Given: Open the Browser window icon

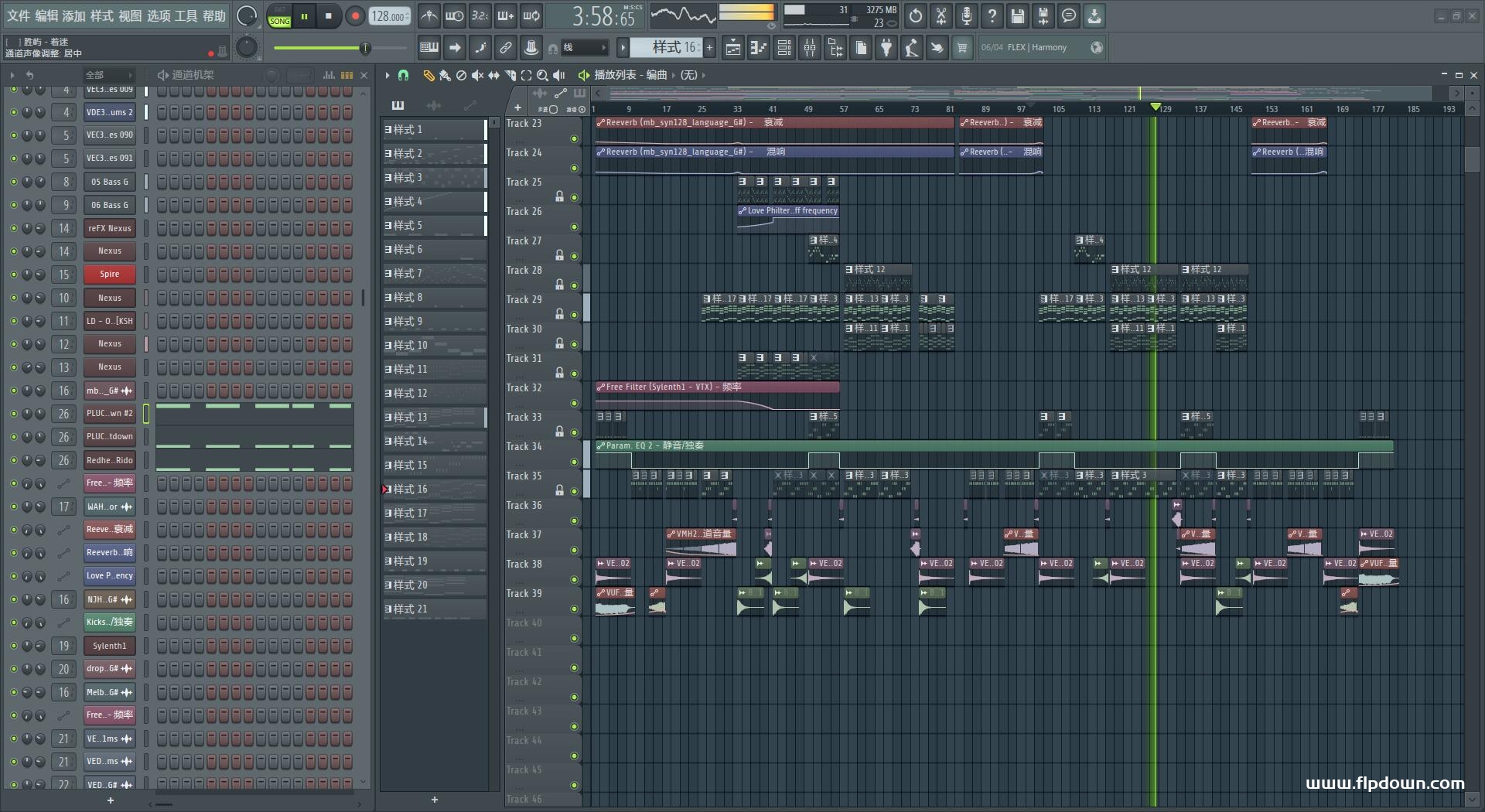Looking at the screenshot, I should [x=835, y=48].
